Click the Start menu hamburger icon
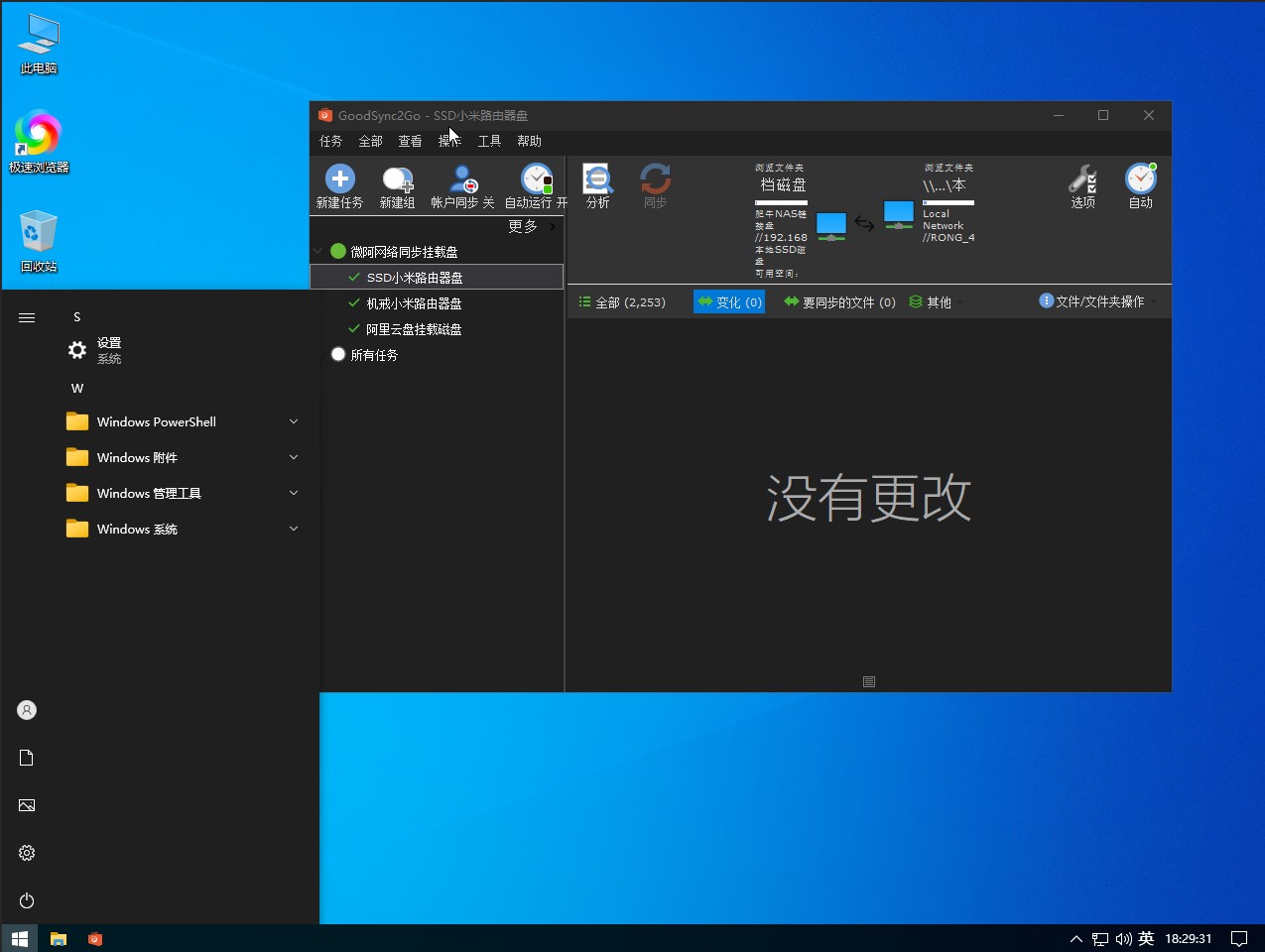Image resolution: width=1265 pixels, height=952 pixels. [27, 317]
